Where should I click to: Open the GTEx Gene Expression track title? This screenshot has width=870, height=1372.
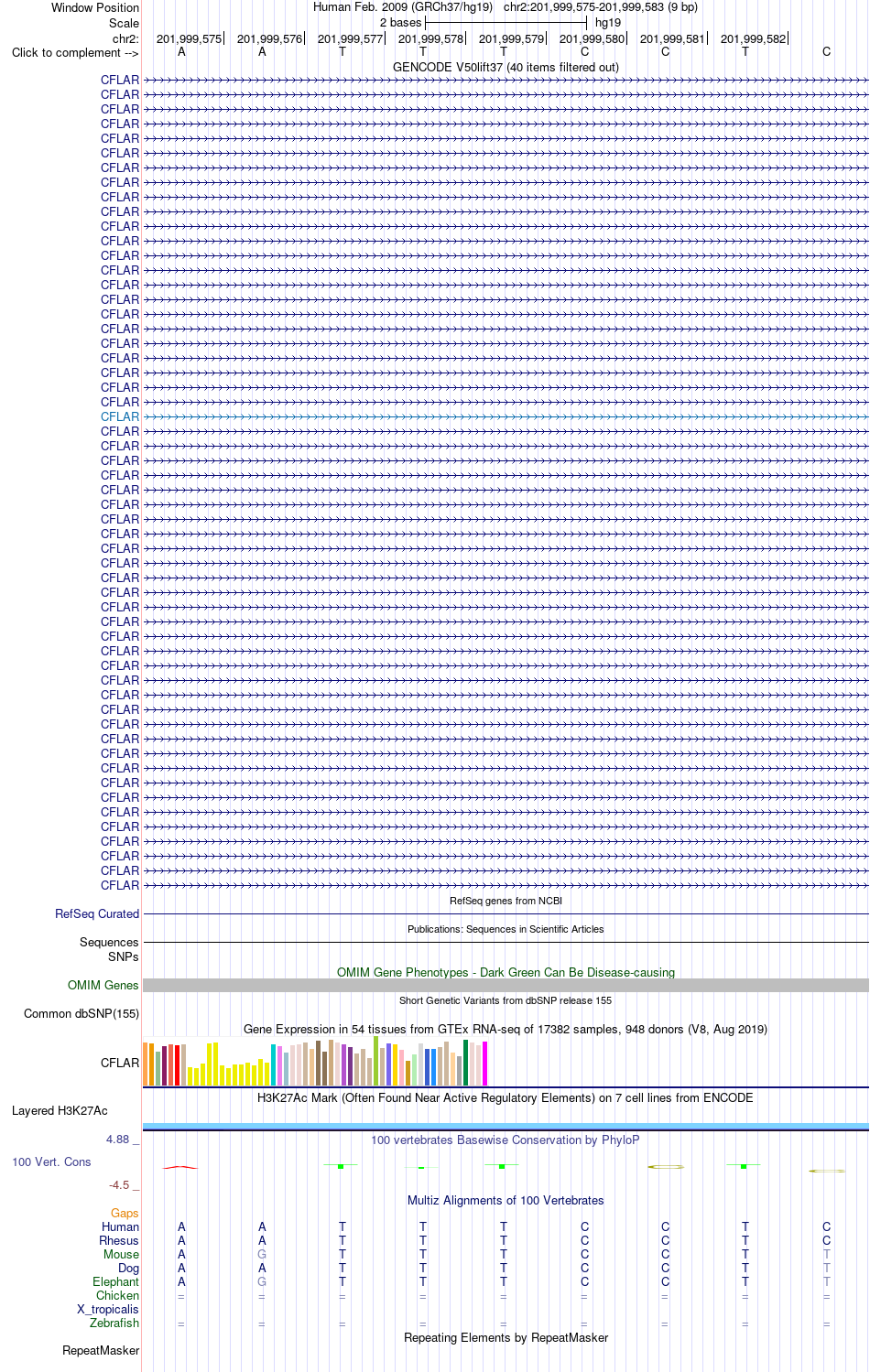pyautogui.click(x=506, y=1029)
